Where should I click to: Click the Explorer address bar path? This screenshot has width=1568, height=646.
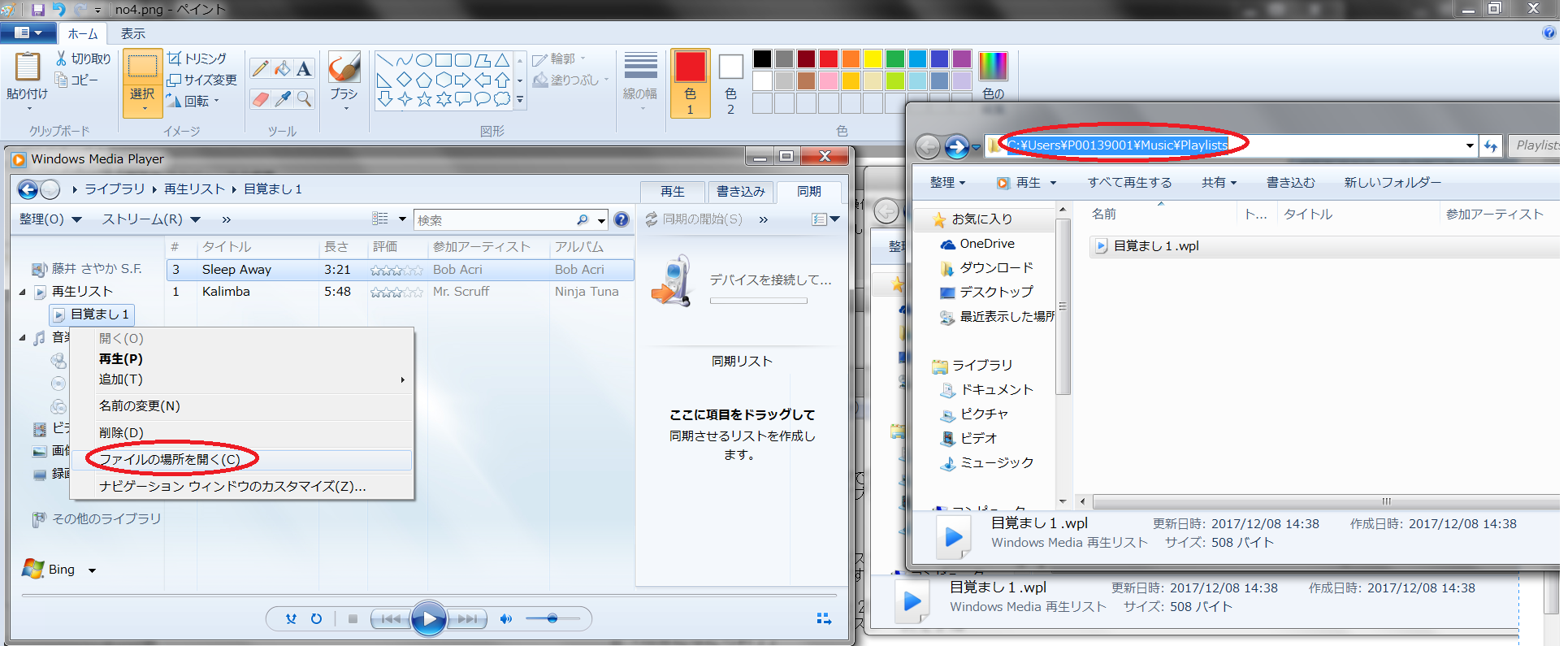click(1118, 145)
